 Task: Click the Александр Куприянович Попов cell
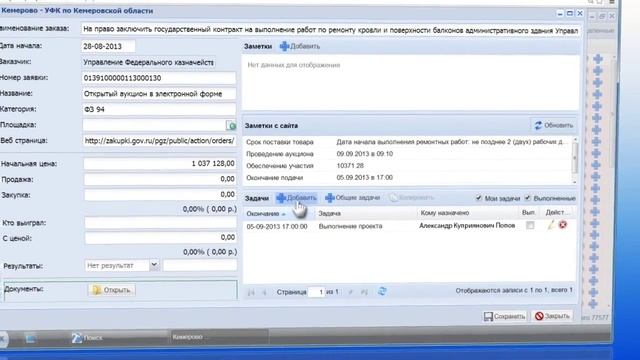pos(467,225)
